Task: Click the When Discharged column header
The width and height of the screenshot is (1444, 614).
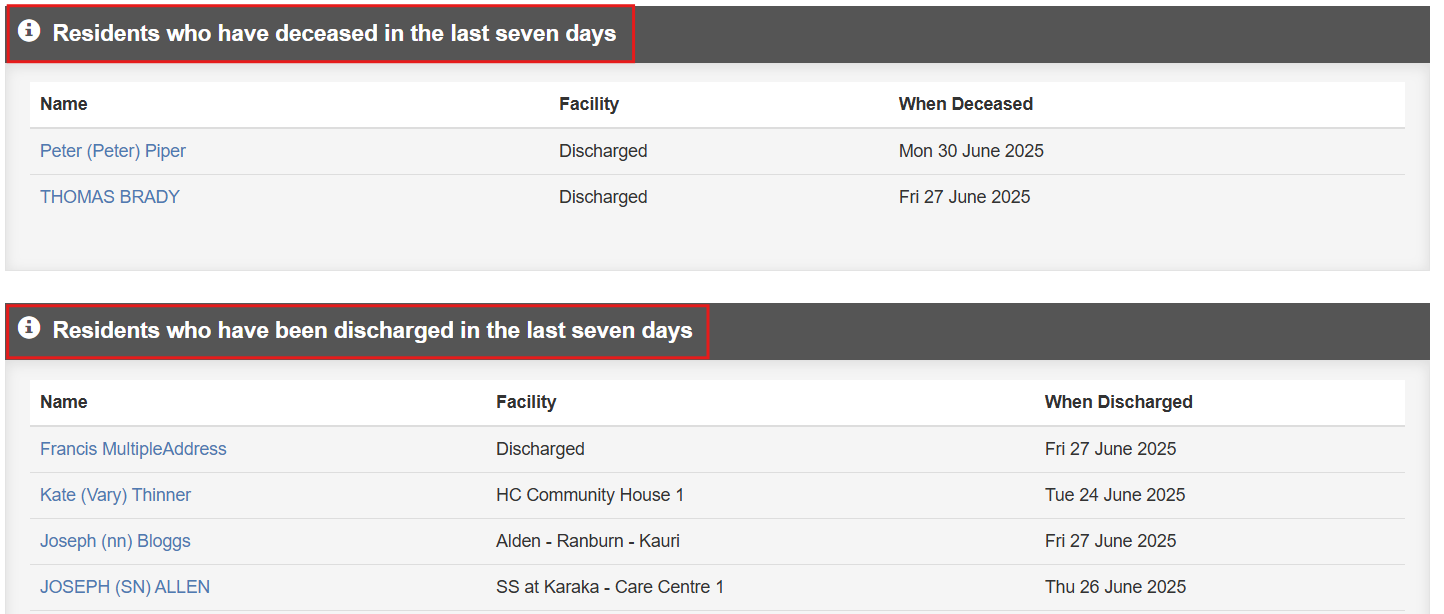Action: [x=1118, y=402]
